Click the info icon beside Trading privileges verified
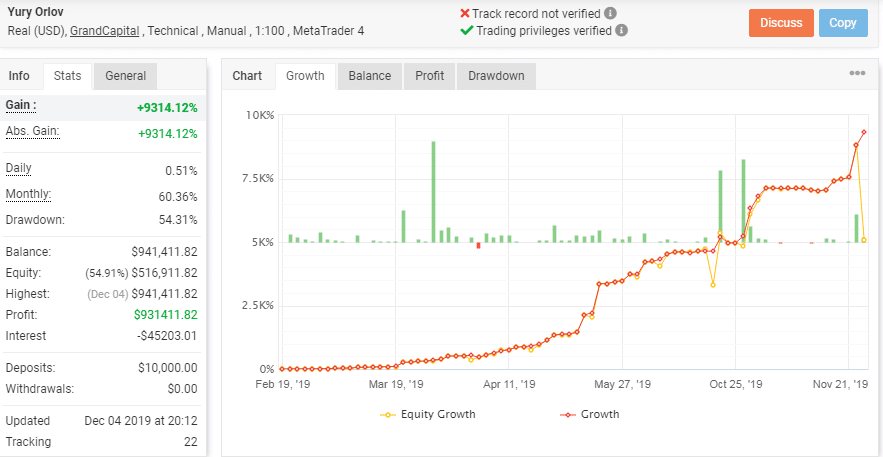The image size is (883, 457). pyautogui.click(x=621, y=30)
